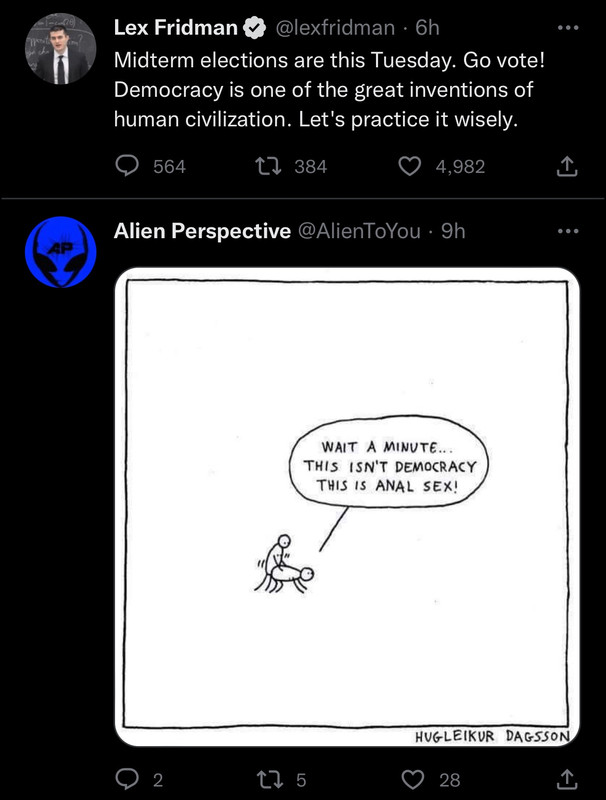Open the 9h timestamp on Alien Perspective tweet
Screen dimensions: 606x800
pyautogui.click(x=453, y=231)
